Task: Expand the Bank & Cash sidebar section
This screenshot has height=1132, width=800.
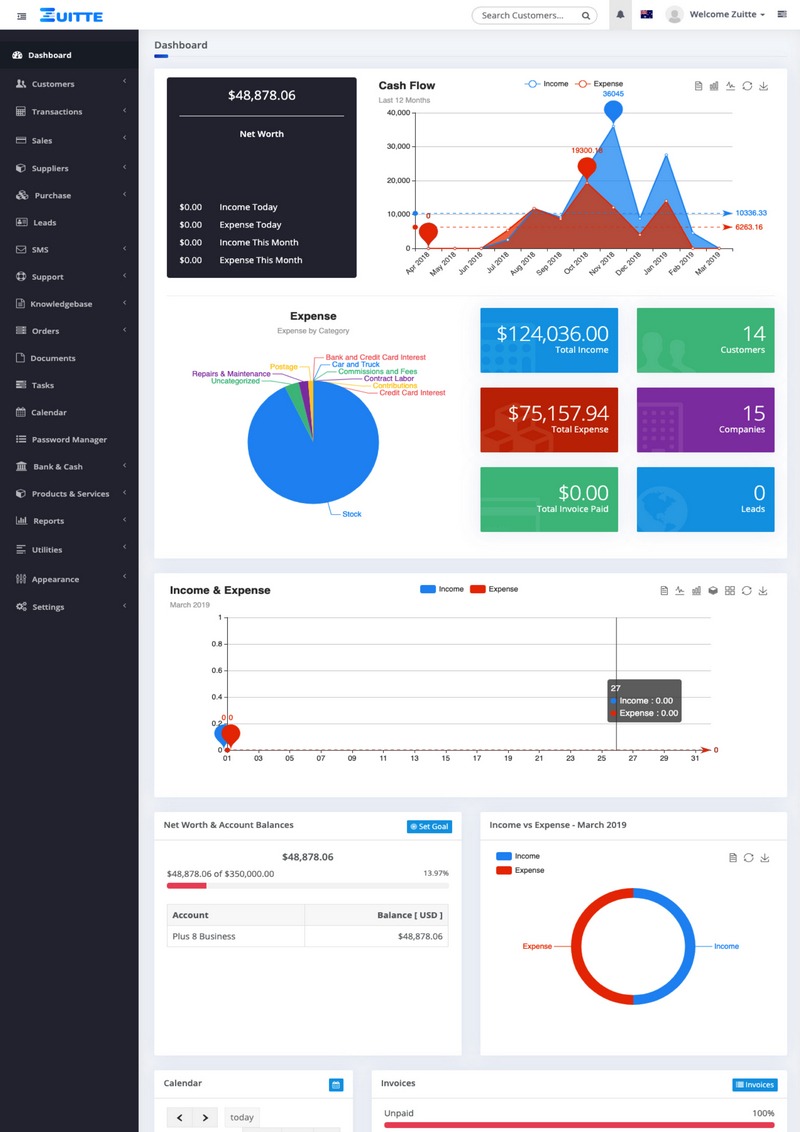Action: (x=70, y=467)
